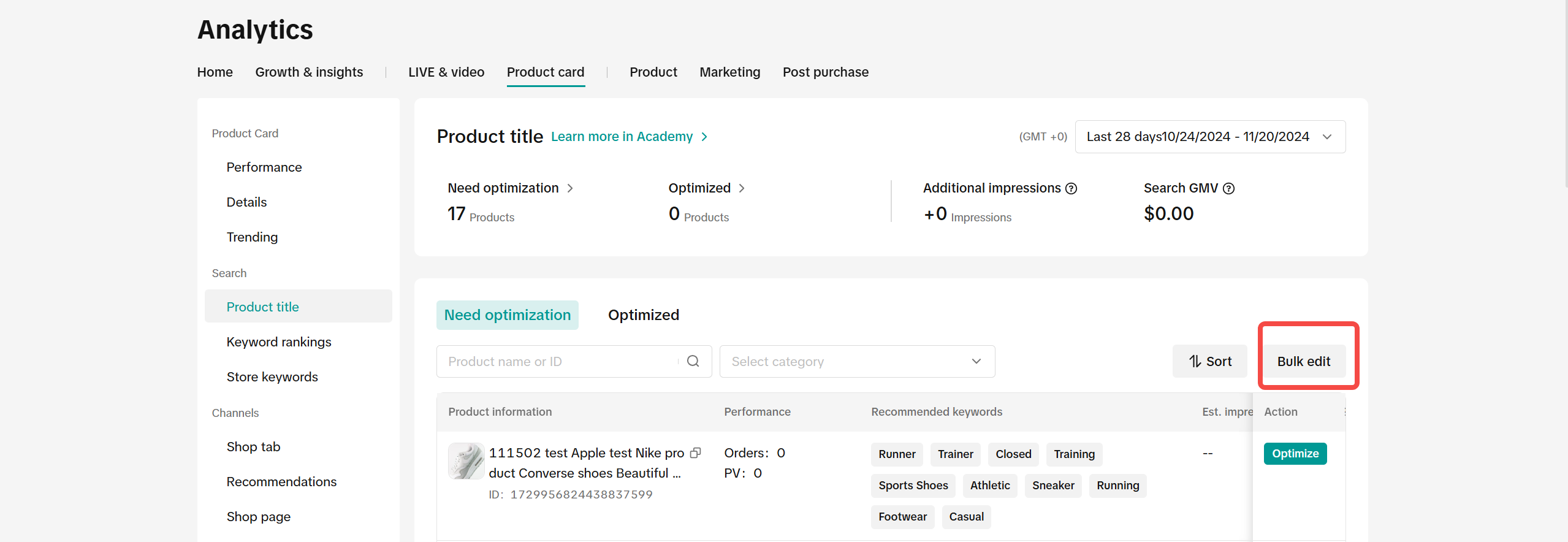Expand the Select category dropdown
1568x542 pixels.
point(856,362)
